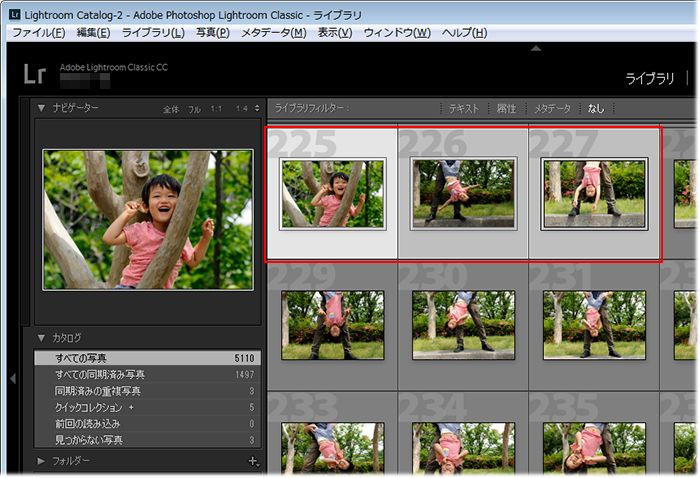Select すべての同期済み写真 in the catalog

[x=147, y=374]
